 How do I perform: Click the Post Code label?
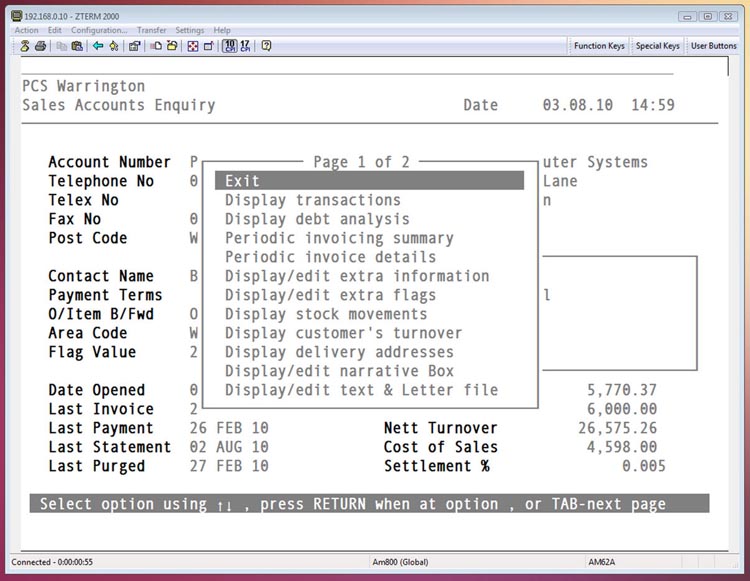pos(88,238)
